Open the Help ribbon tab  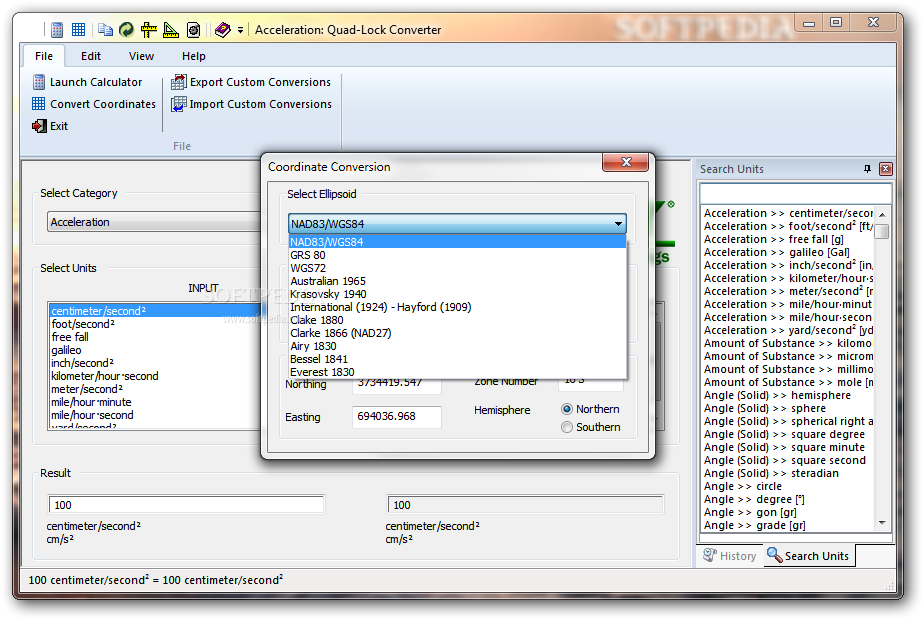pos(193,56)
